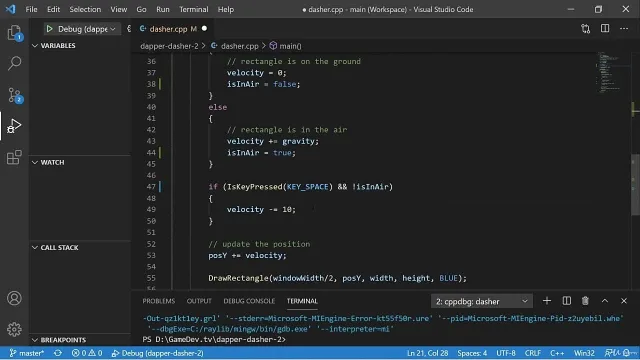640x360 pixels.
Task: Click the synchronize changes icon in status bar
Action: pyautogui.click(x=58, y=353)
